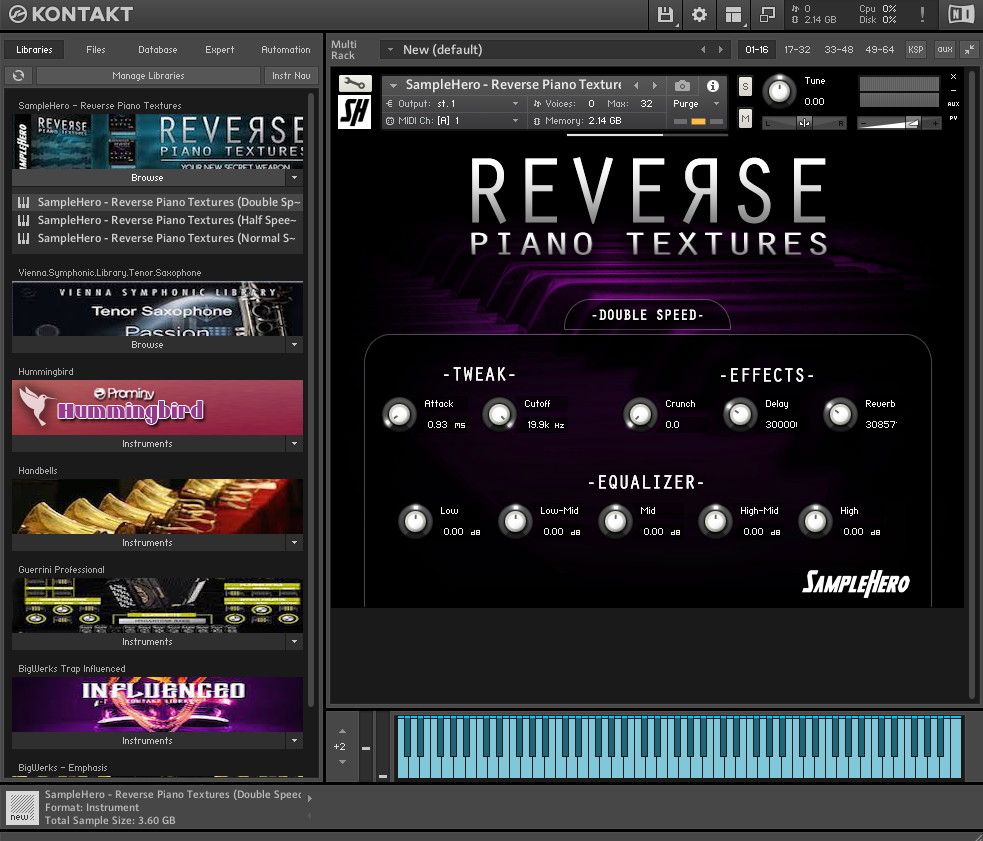
Task: Show instrument info icon
Action: tap(713, 85)
